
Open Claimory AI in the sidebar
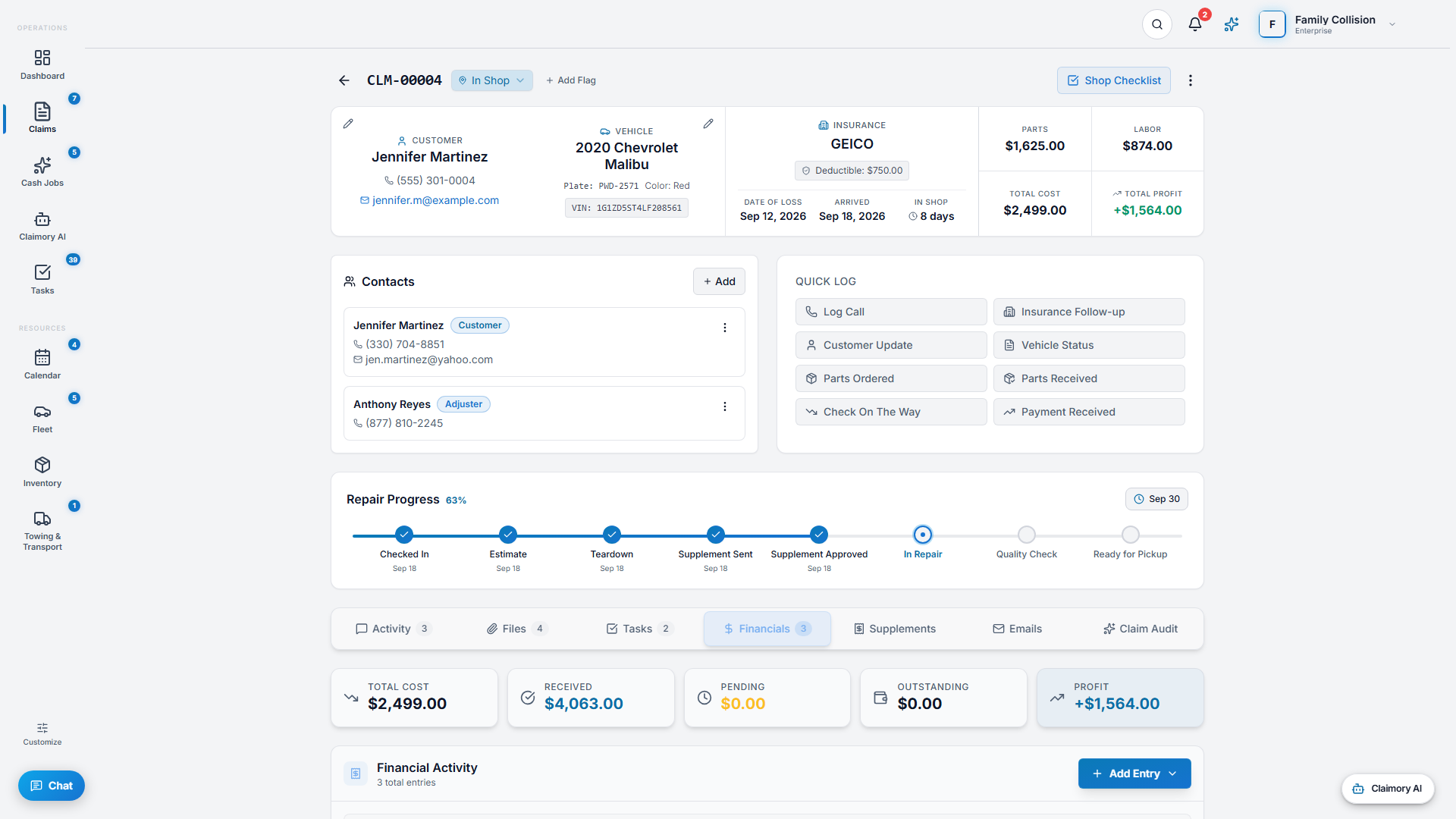point(42,227)
